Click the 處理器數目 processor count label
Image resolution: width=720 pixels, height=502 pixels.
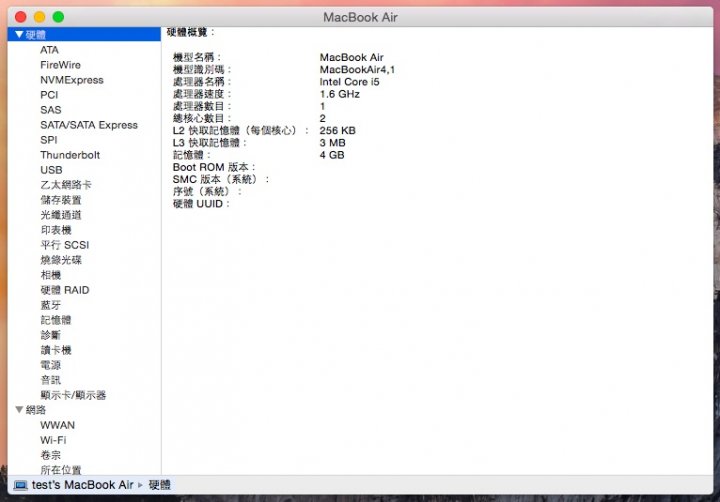pyautogui.click(x=202, y=106)
